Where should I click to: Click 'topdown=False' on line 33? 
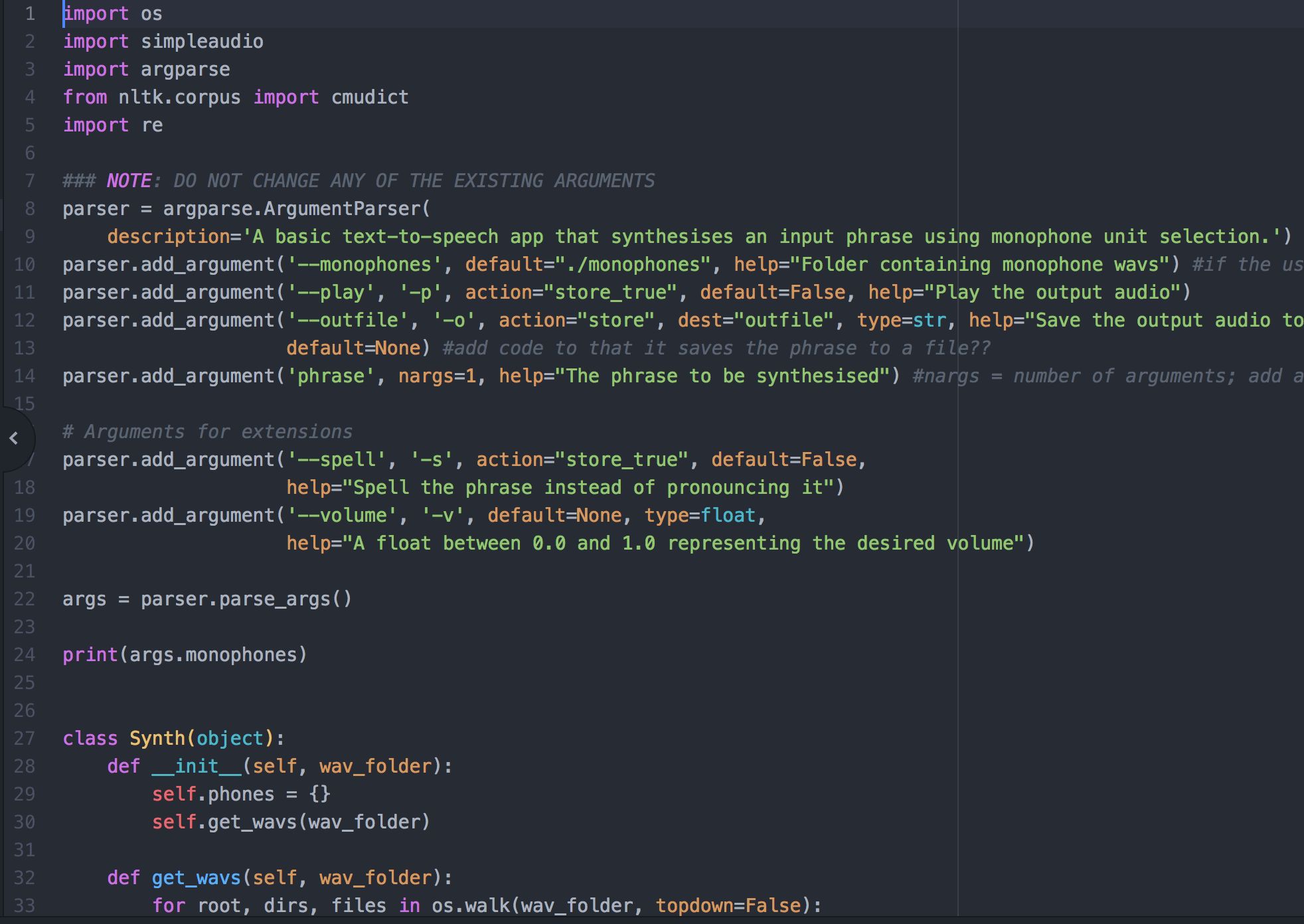coord(728,906)
